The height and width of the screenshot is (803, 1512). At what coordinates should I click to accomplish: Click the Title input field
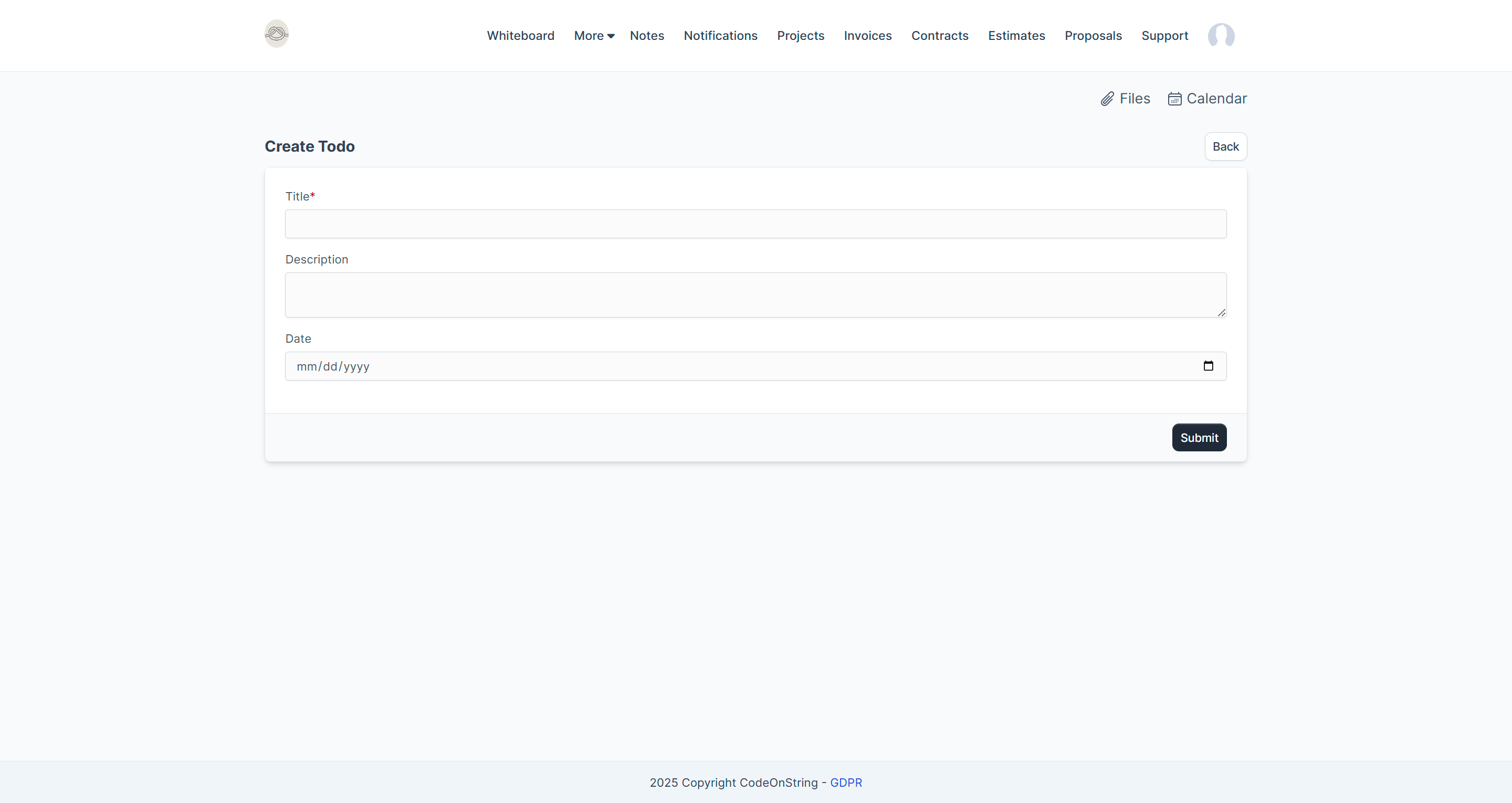pyautogui.click(x=755, y=224)
